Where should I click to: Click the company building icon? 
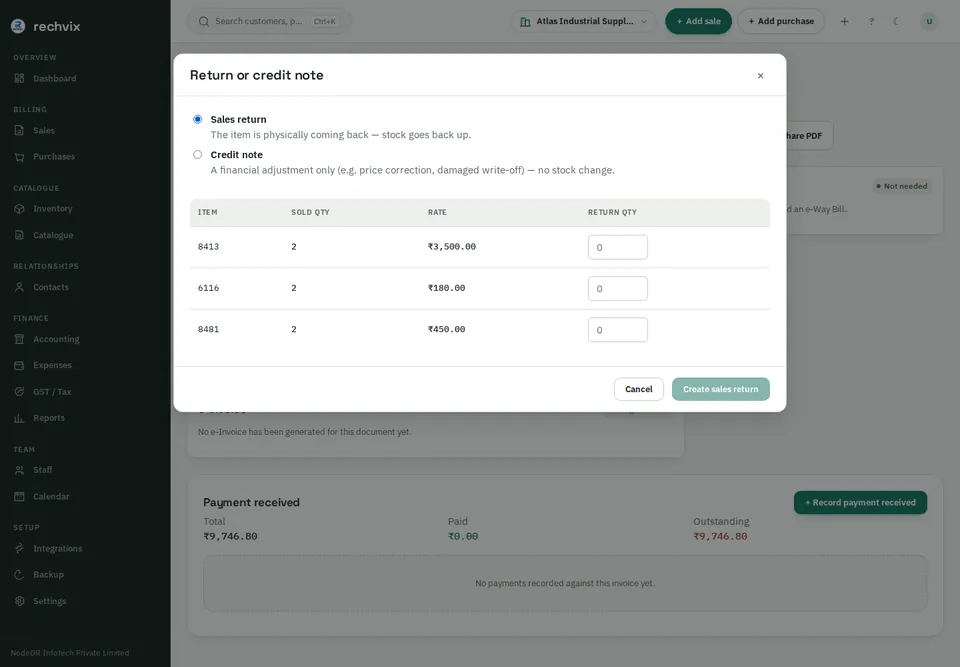525,21
